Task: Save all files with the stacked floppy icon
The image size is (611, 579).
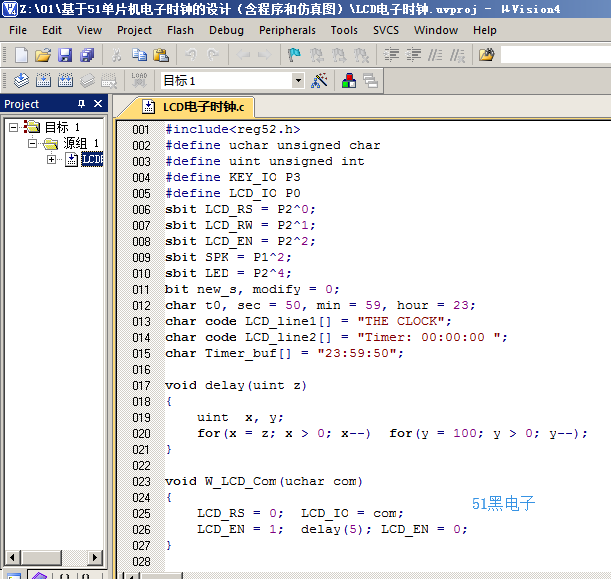Action: click(x=87, y=55)
